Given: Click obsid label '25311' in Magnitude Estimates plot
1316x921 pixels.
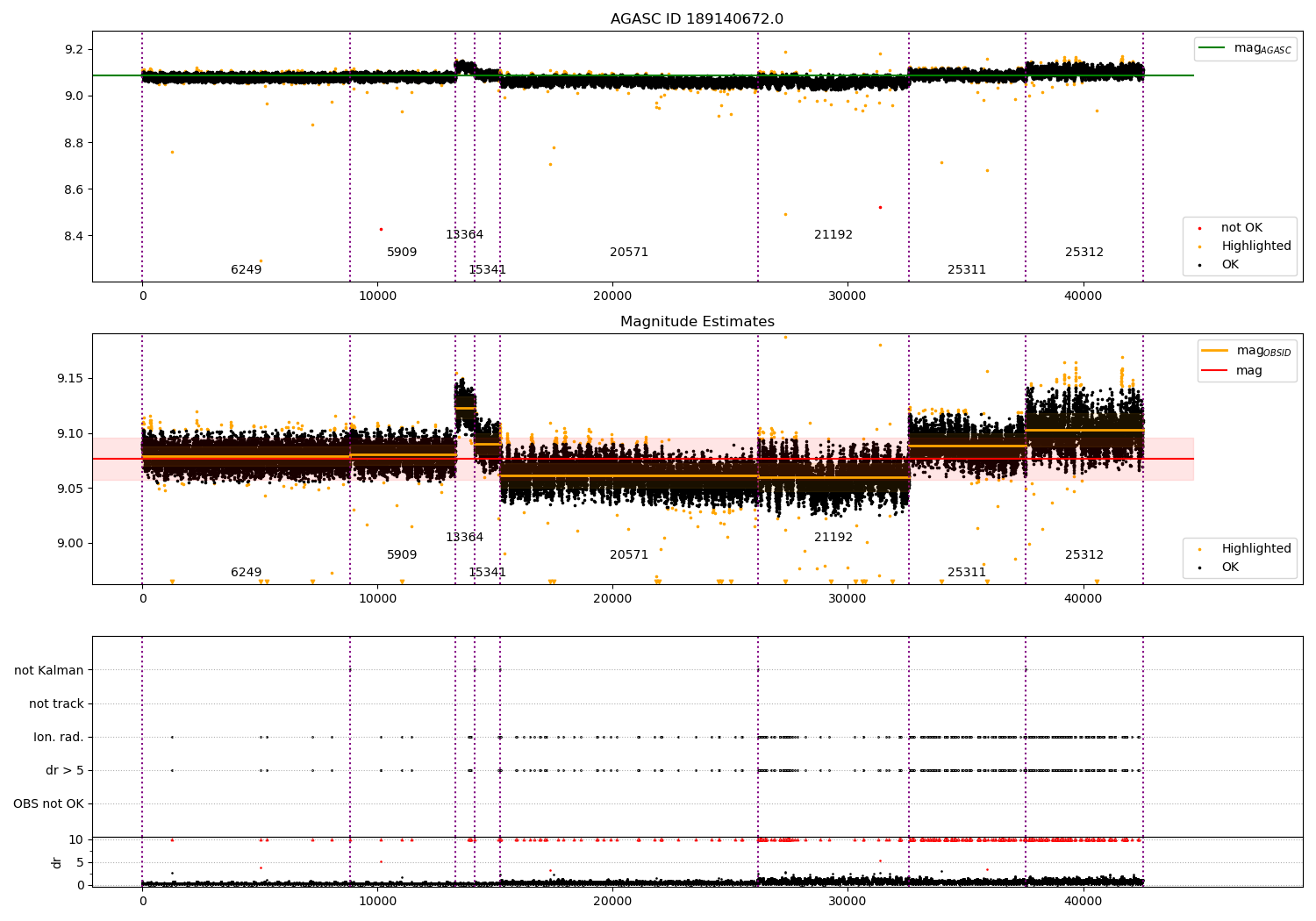Looking at the screenshot, I should point(967,573).
